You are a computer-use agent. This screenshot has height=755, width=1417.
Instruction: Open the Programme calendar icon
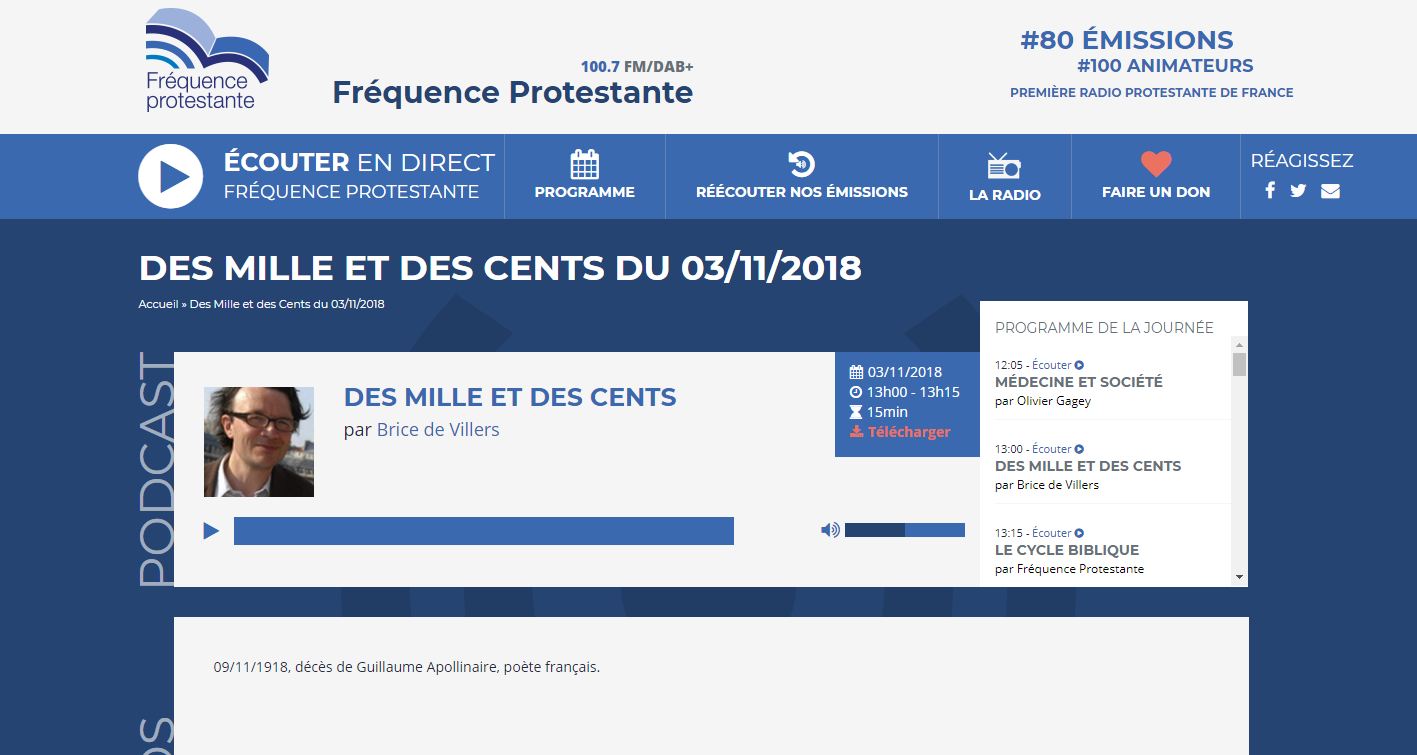point(585,164)
